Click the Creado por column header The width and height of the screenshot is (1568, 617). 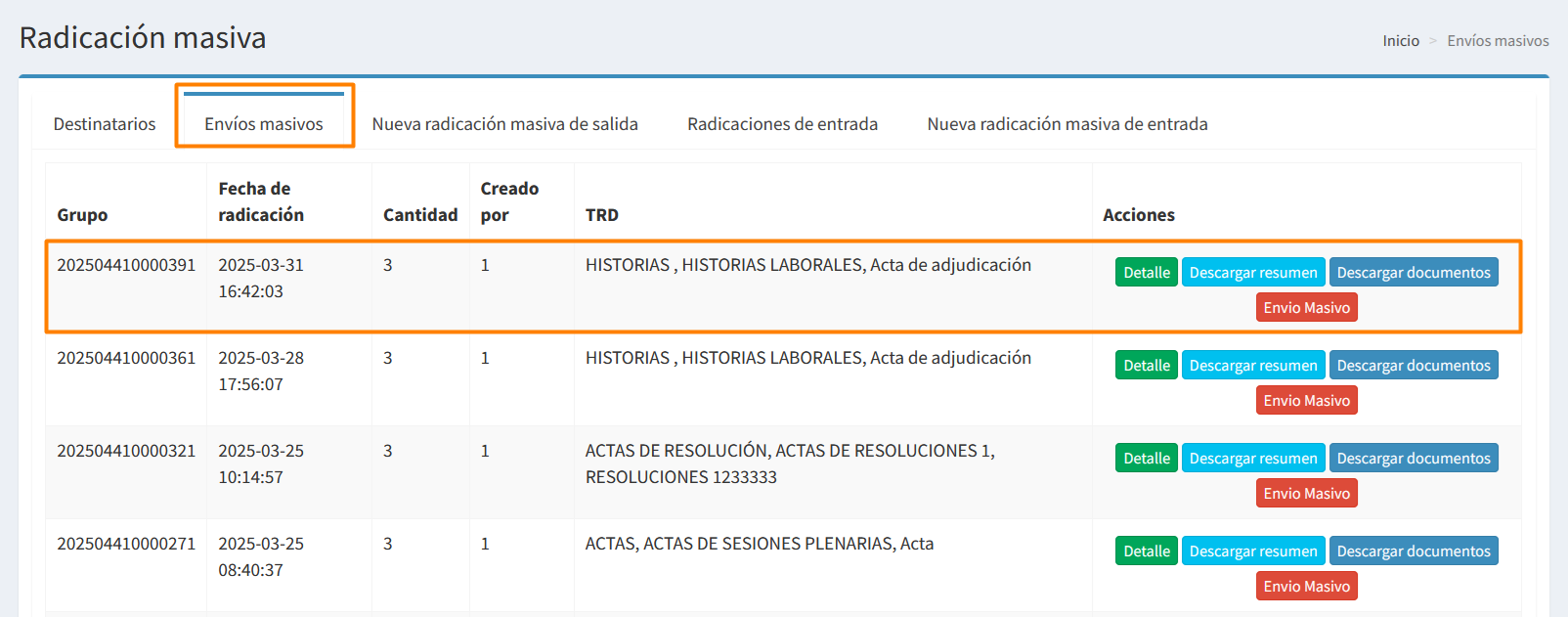coord(509,201)
